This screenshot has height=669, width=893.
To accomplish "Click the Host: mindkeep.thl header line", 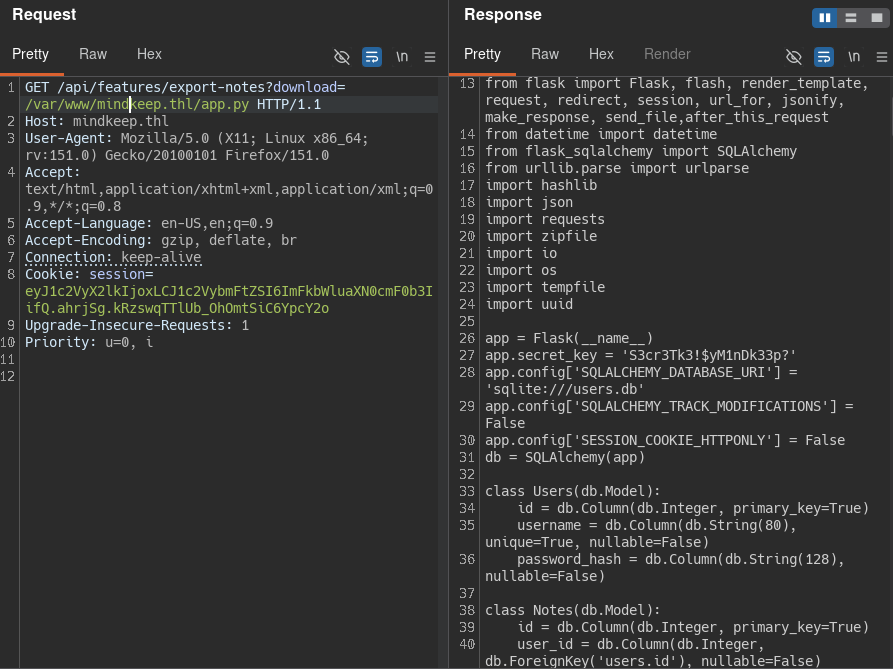I will (x=97, y=121).
